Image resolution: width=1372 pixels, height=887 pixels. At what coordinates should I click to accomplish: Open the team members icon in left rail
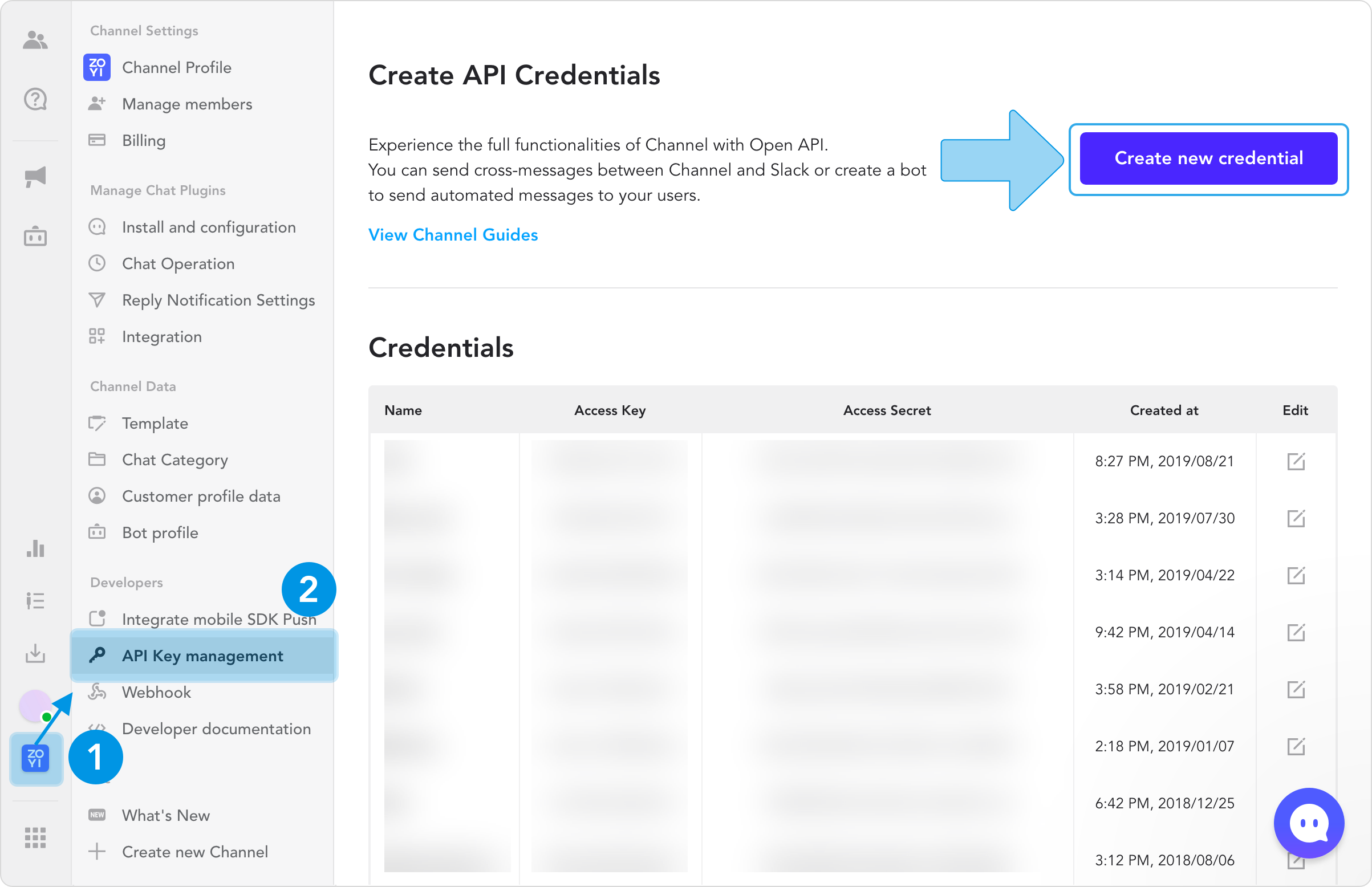tap(35, 40)
